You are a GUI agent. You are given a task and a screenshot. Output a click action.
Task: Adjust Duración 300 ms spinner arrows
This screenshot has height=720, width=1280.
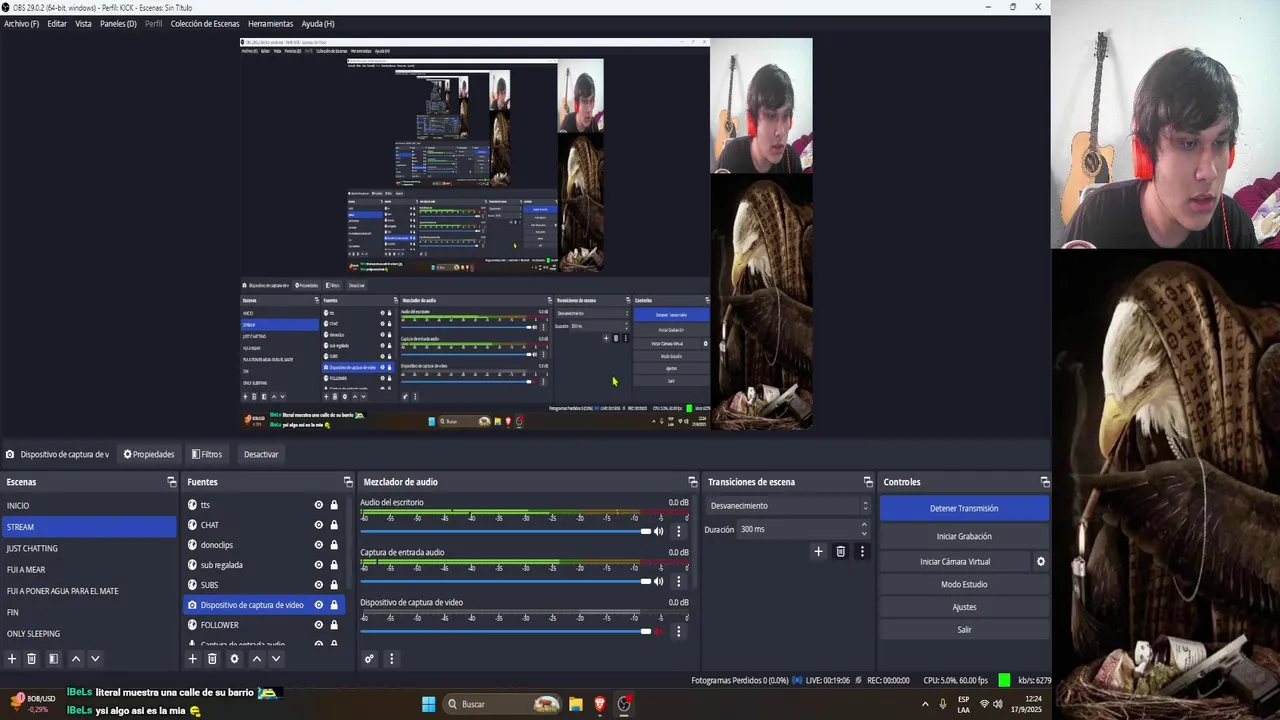point(864,529)
